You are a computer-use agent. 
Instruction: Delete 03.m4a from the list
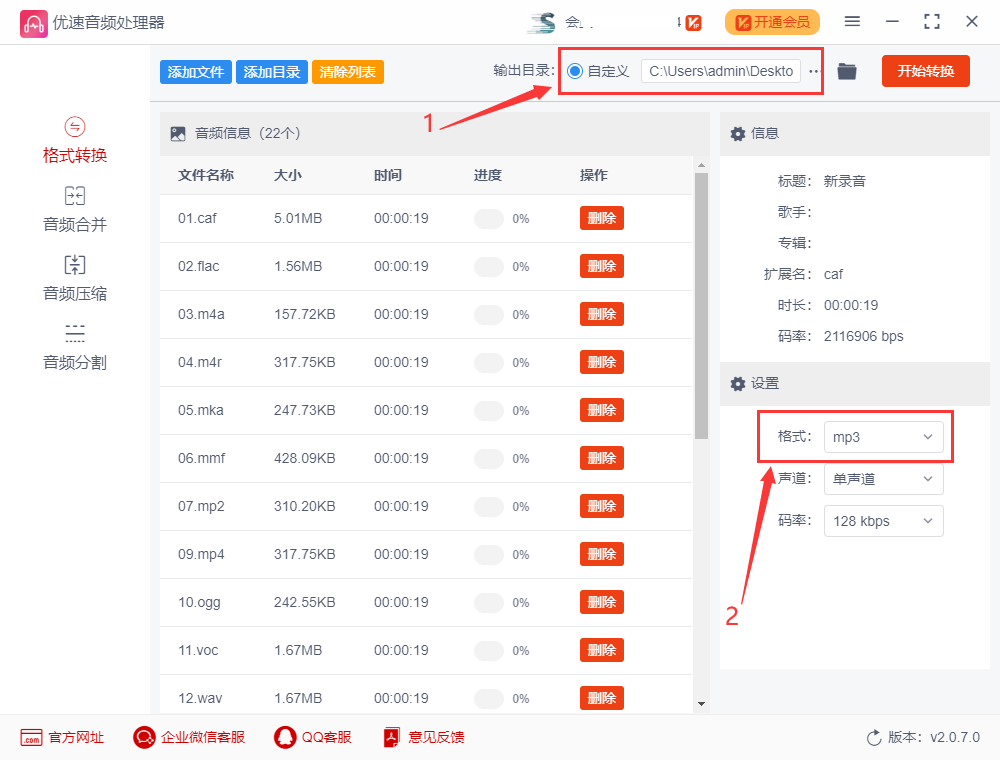[x=601, y=314]
